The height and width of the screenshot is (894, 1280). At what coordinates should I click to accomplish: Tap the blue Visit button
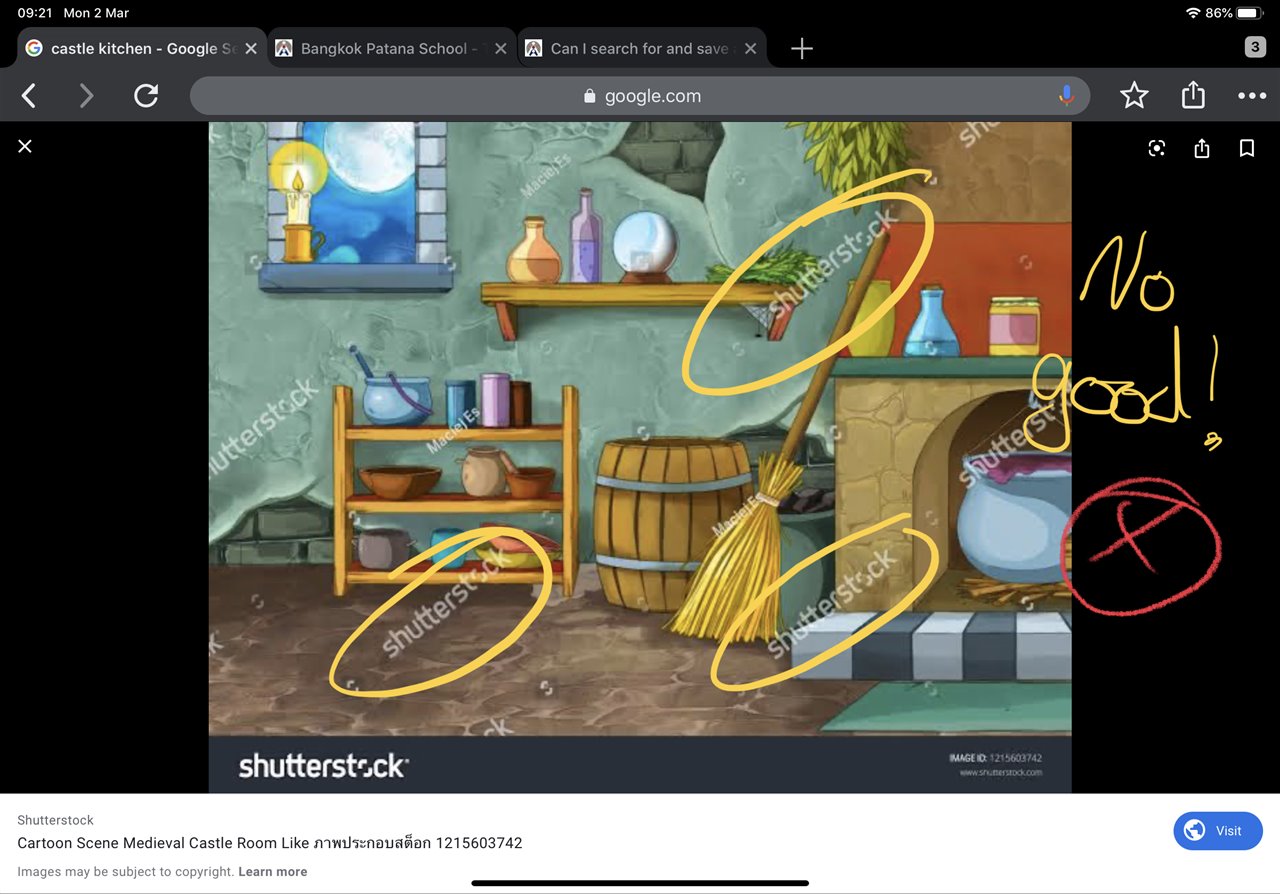(1218, 831)
